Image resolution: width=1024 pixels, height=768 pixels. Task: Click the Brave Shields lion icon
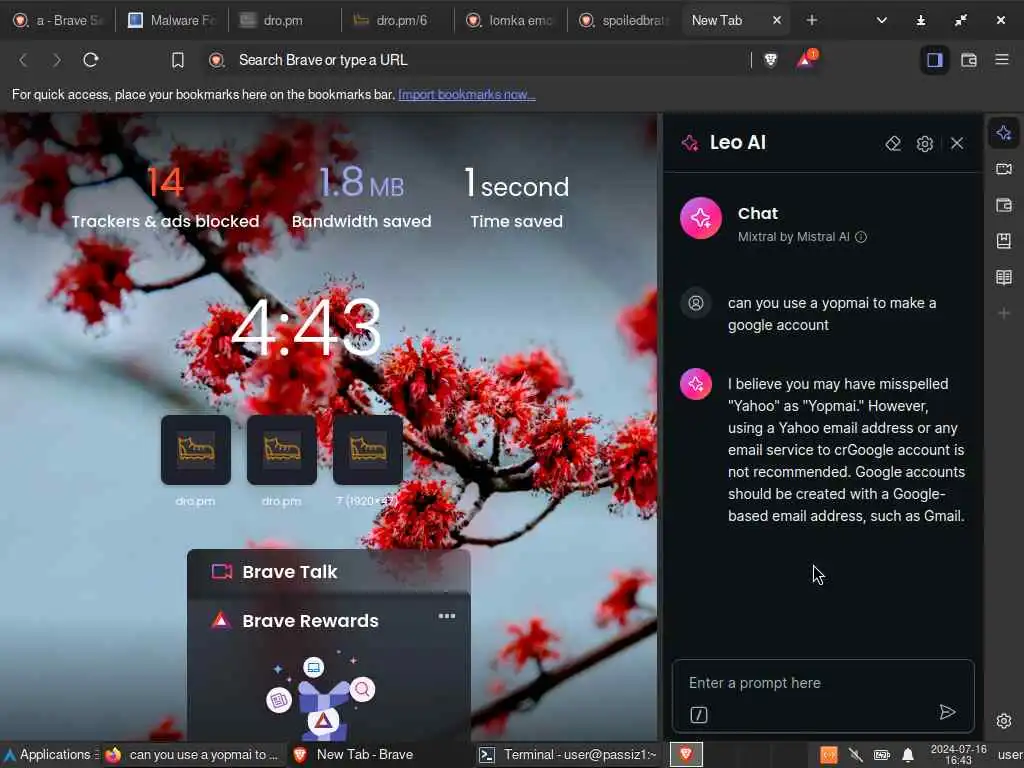click(x=771, y=60)
